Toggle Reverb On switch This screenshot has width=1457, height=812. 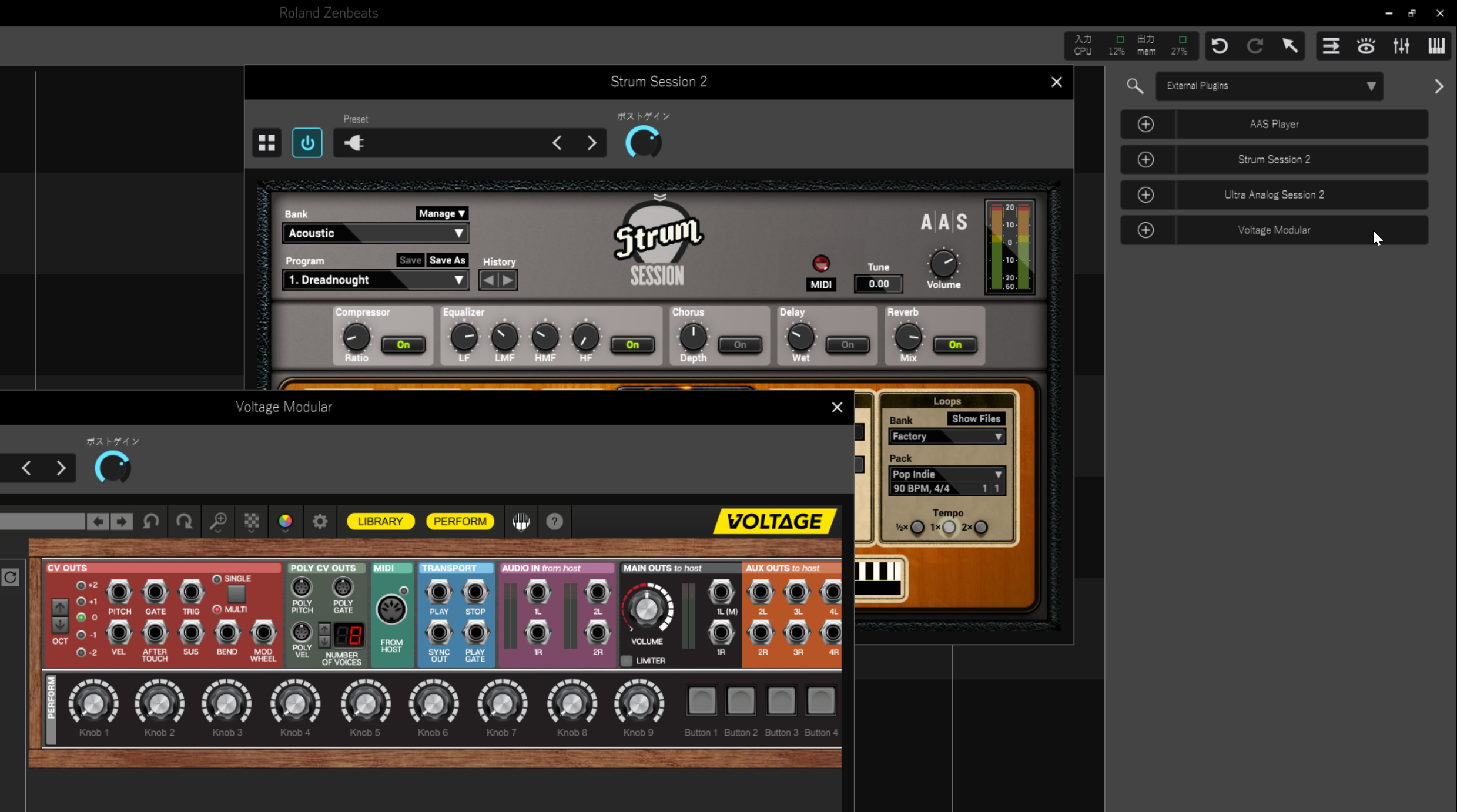pyautogui.click(x=955, y=345)
